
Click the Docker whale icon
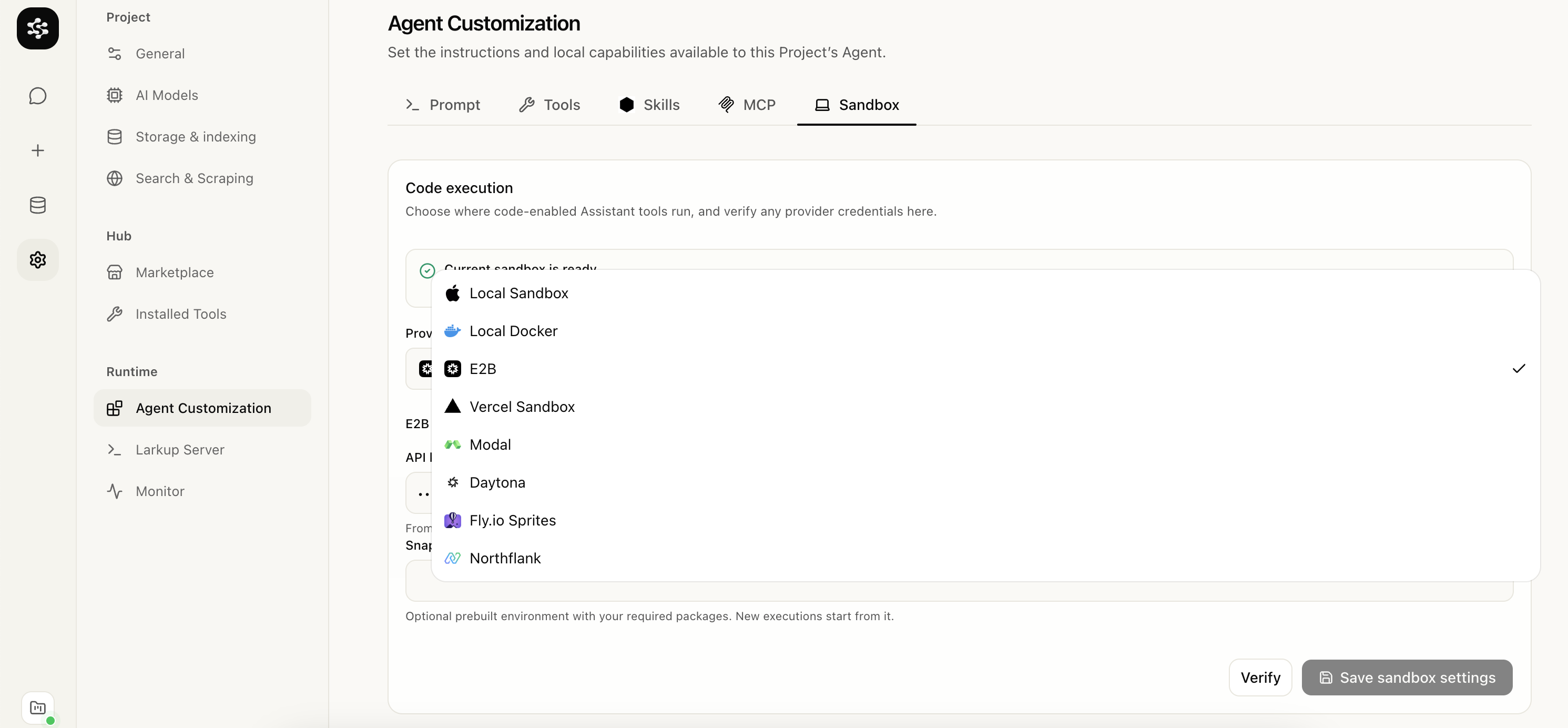pyautogui.click(x=452, y=331)
